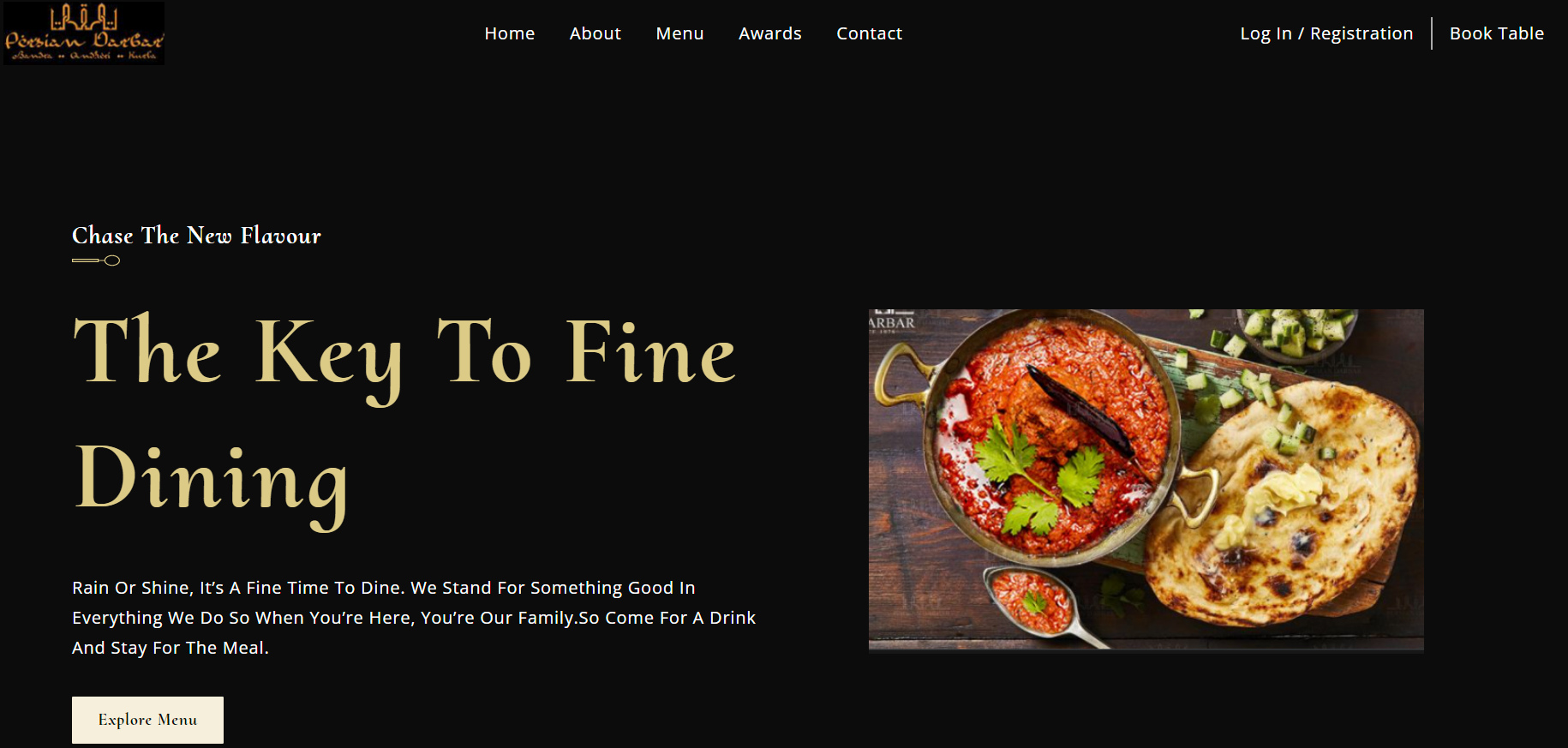Select Awards in the navigation bar
1568x748 pixels.
(770, 33)
